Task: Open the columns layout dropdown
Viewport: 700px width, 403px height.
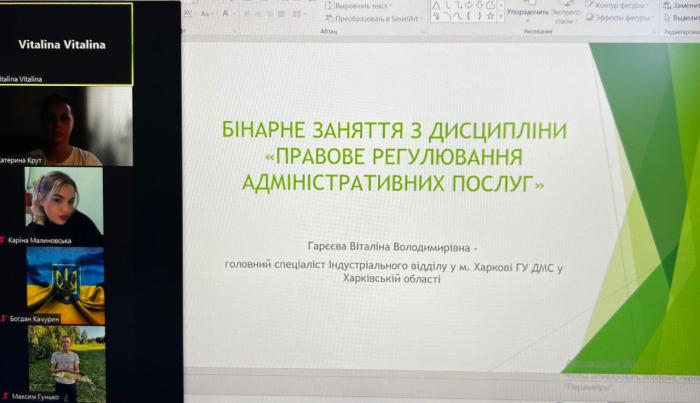Action: point(298,14)
